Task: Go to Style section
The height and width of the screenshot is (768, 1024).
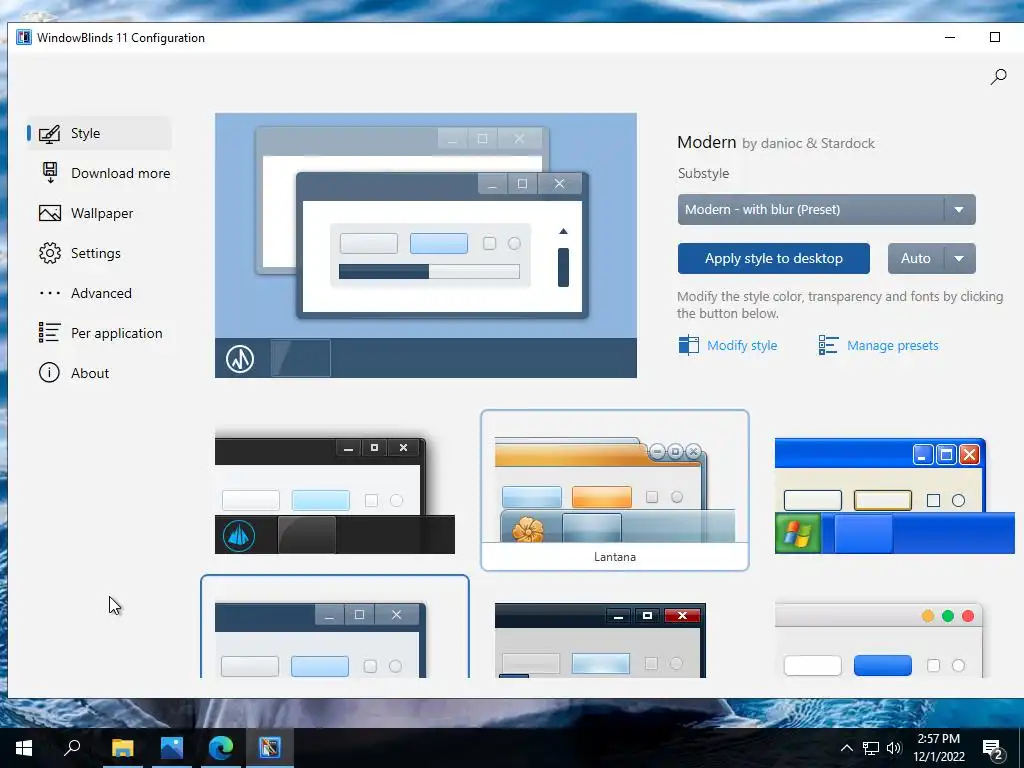Action: (x=99, y=133)
